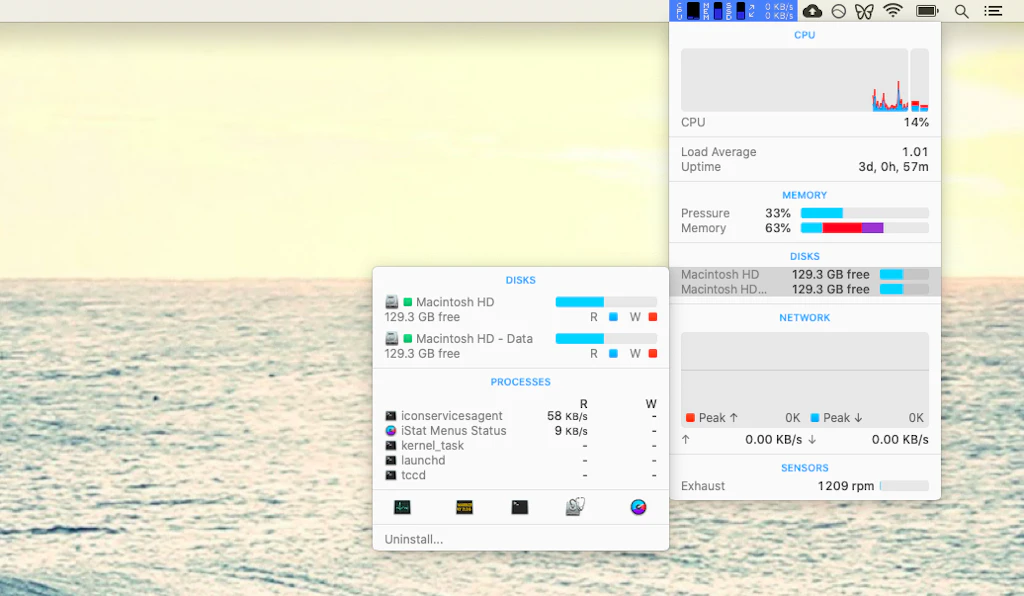
Task: Expand the Memory pressure row
Action: tap(805, 213)
